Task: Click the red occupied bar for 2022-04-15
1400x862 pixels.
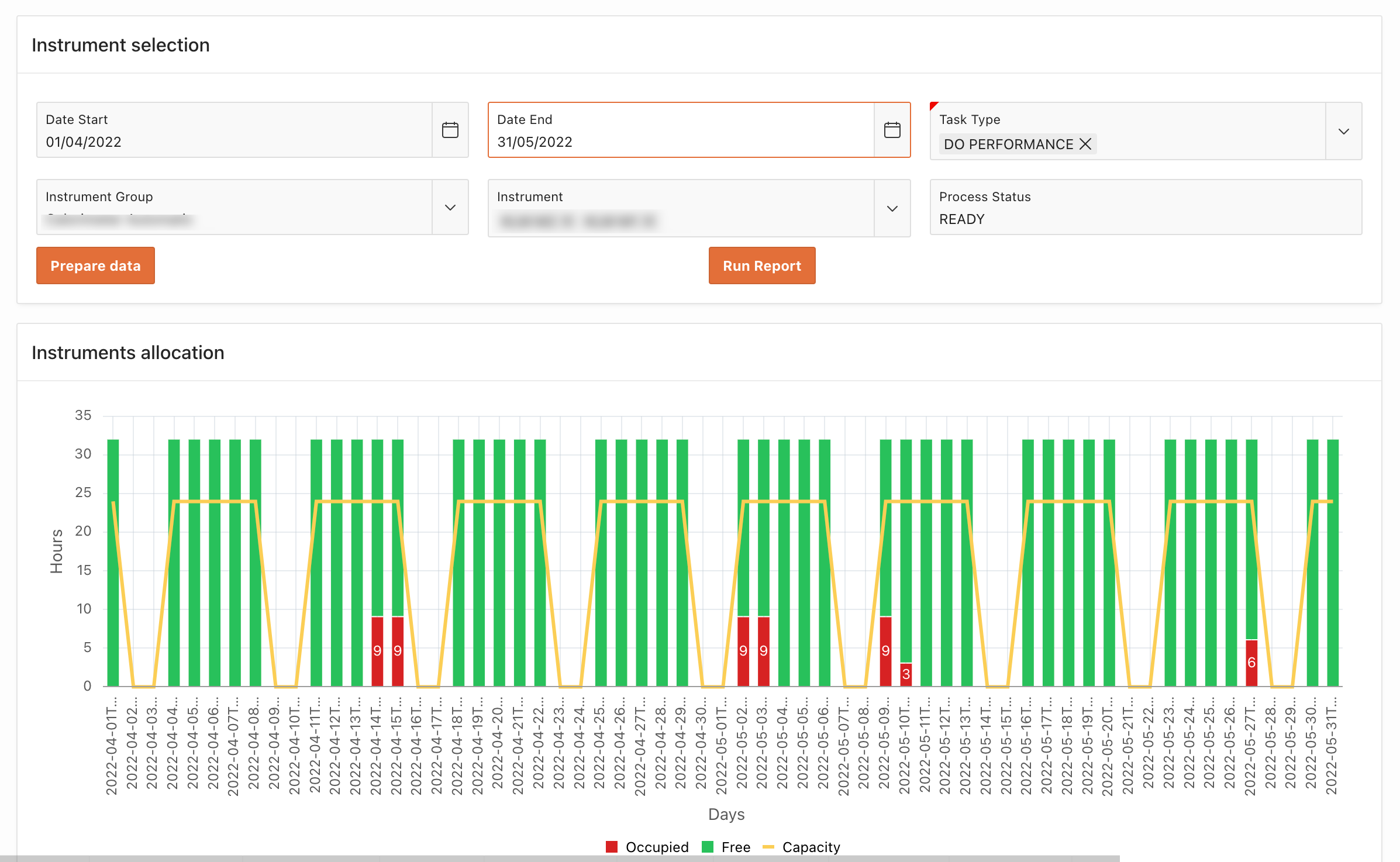Action: (398, 651)
